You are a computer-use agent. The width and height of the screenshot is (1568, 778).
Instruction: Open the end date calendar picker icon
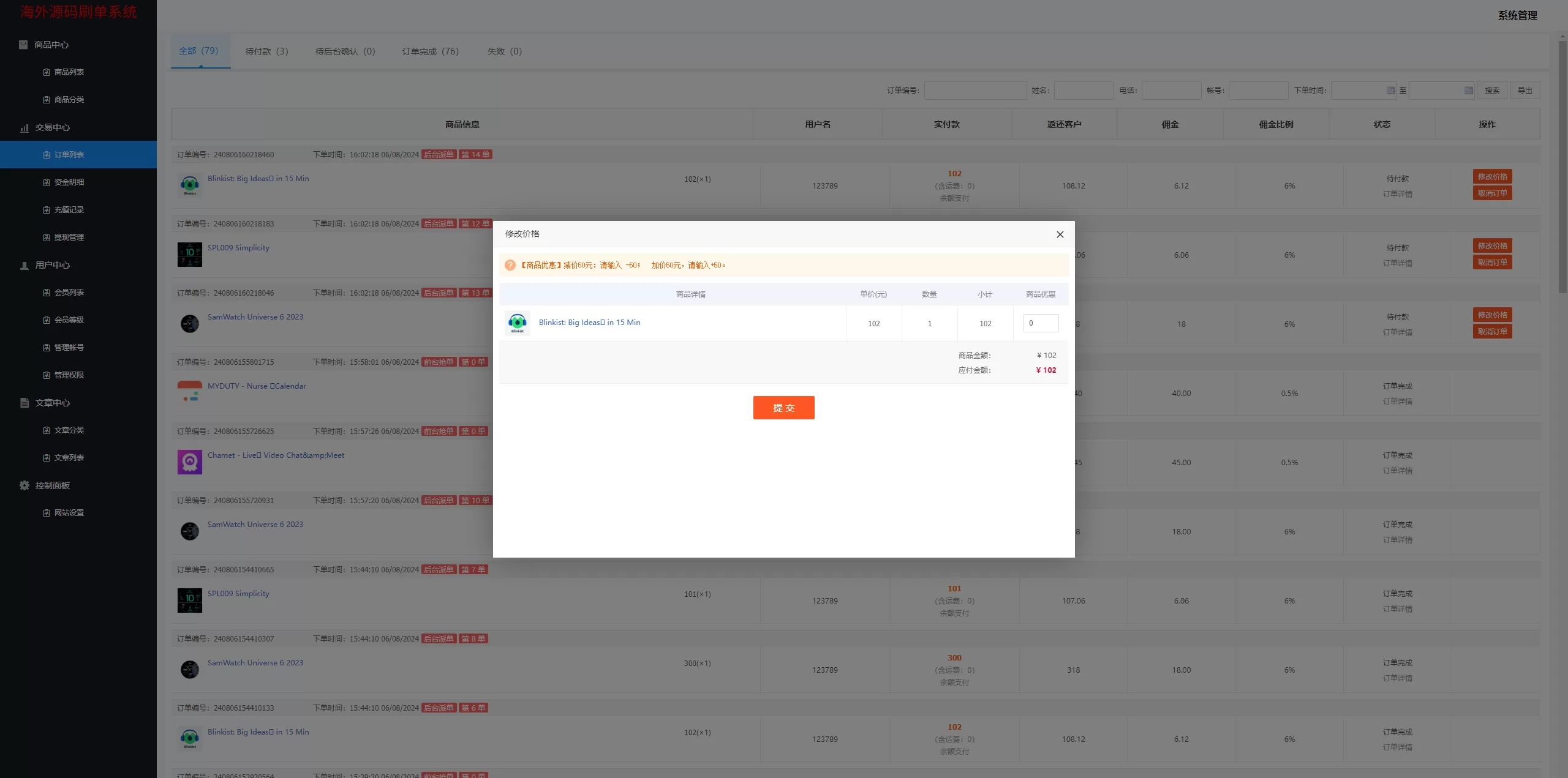1468,91
